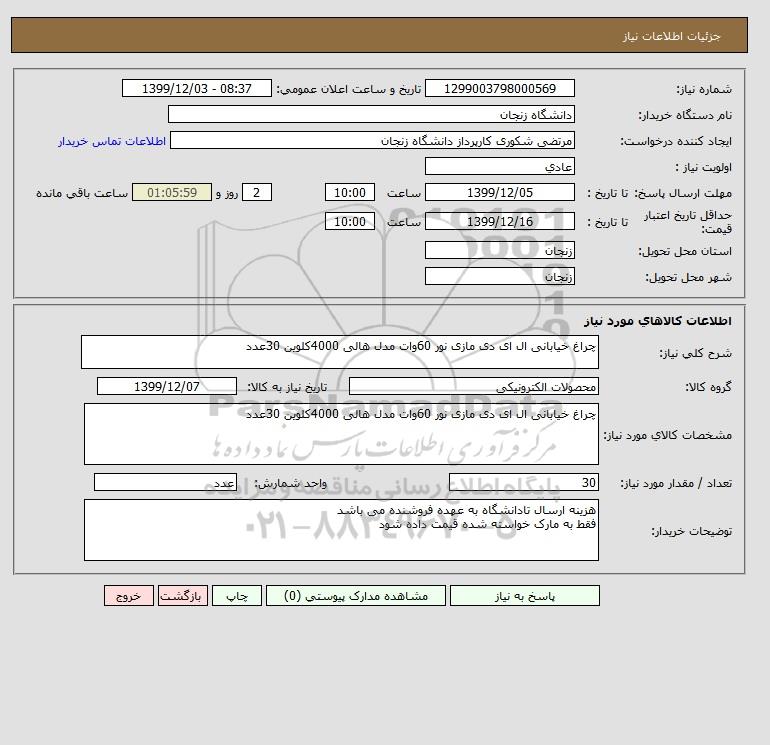Click the مشخصات کالای مورد نیاز label
The height and width of the screenshot is (745, 770).
[x=668, y=435]
